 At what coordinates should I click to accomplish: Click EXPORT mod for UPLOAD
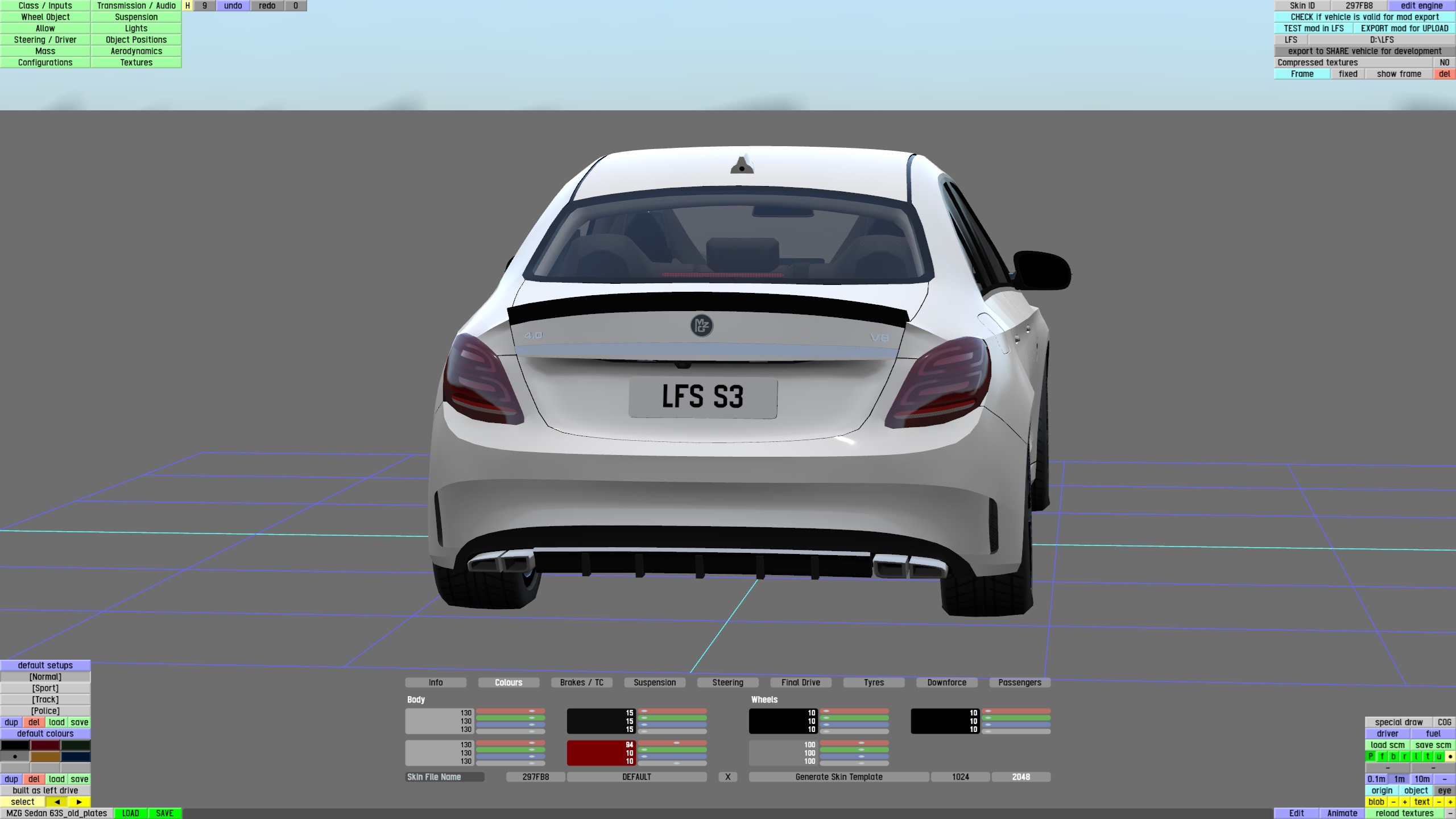pos(1404,28)
